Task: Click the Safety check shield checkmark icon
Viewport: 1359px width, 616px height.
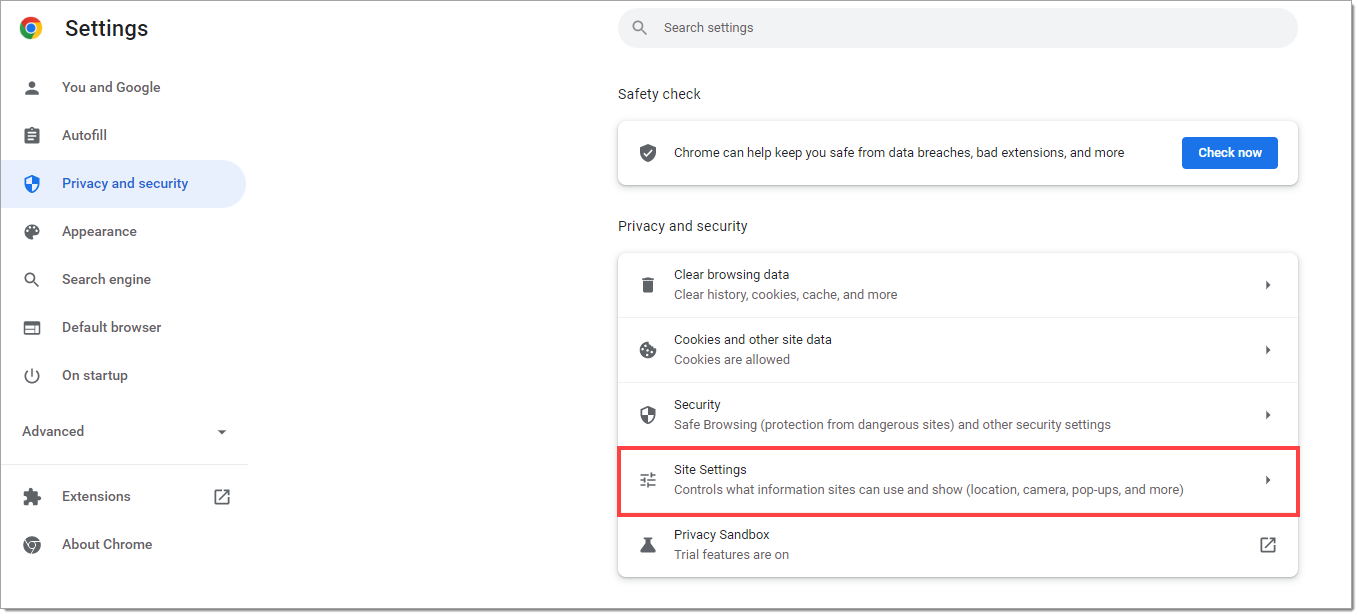Action: pyautogui.click(x=648, y=153)
